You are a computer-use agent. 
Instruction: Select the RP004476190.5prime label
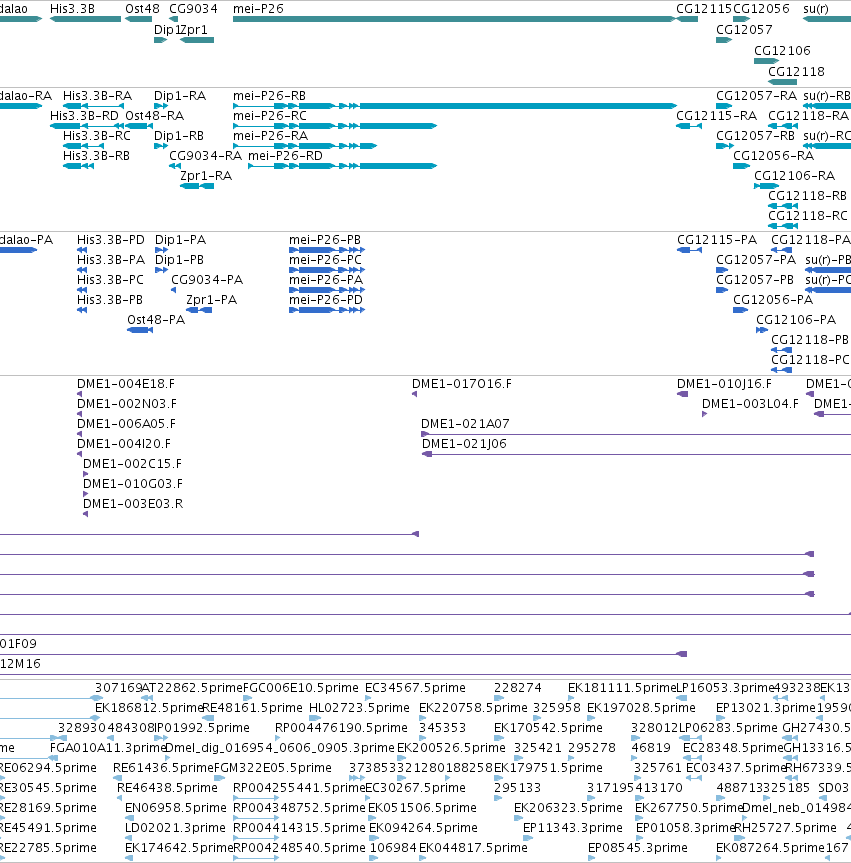(341, 728)
